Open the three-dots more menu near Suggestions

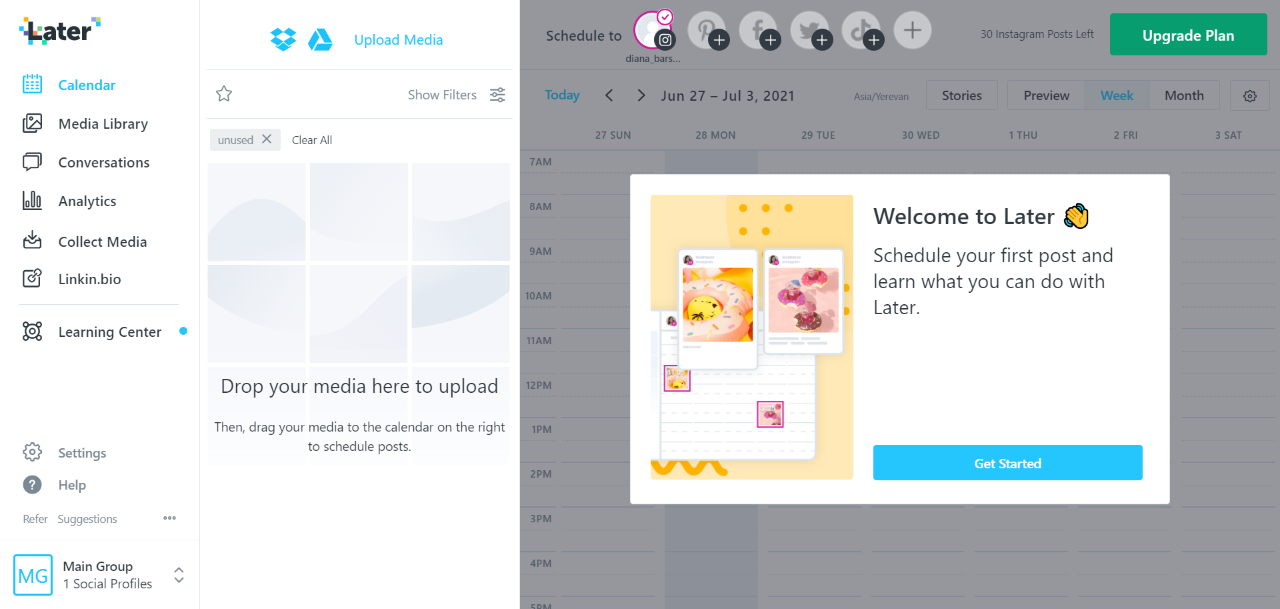[170, 518]
